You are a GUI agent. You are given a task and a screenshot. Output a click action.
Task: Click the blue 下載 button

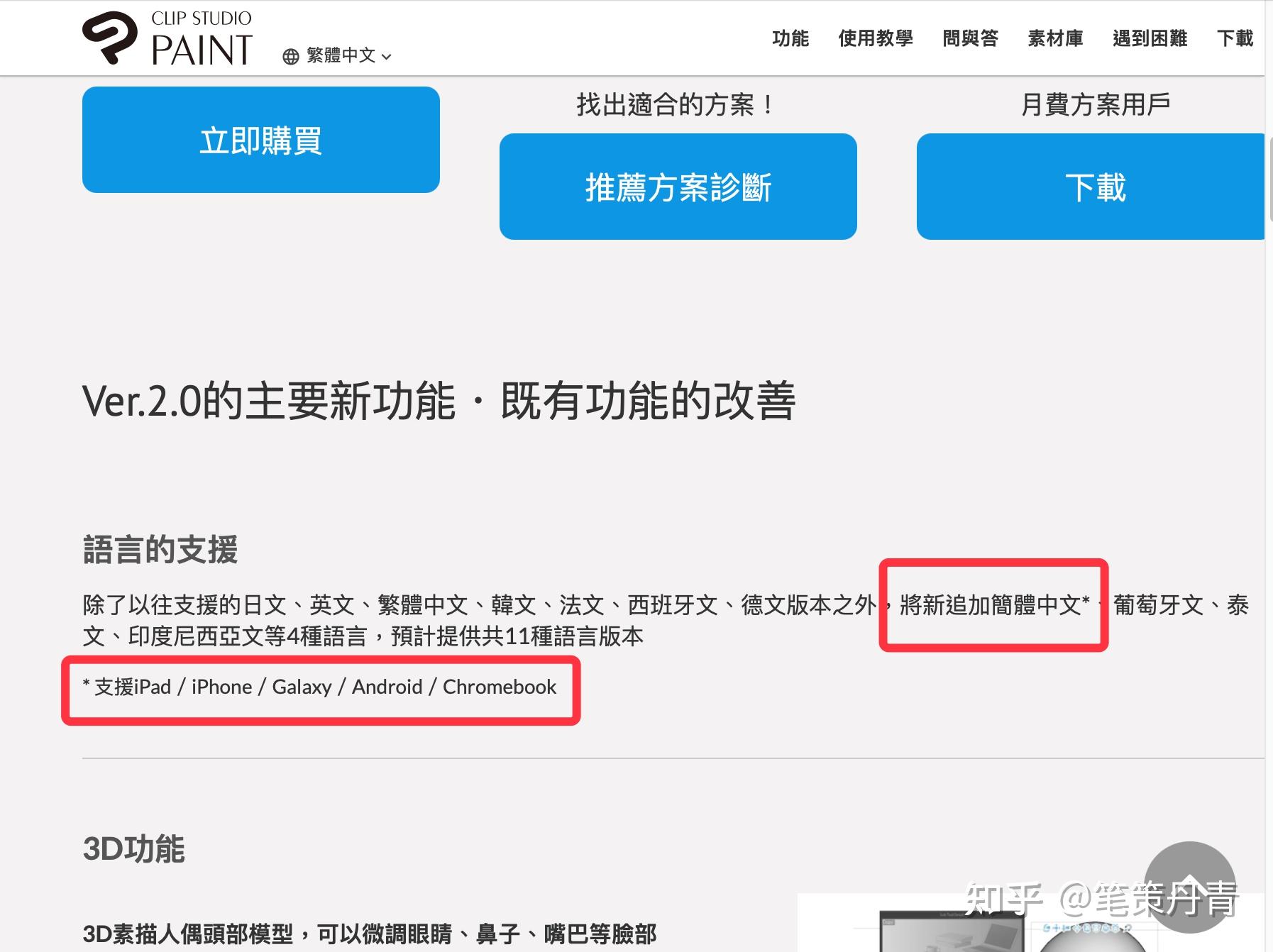click(1091, 187)
